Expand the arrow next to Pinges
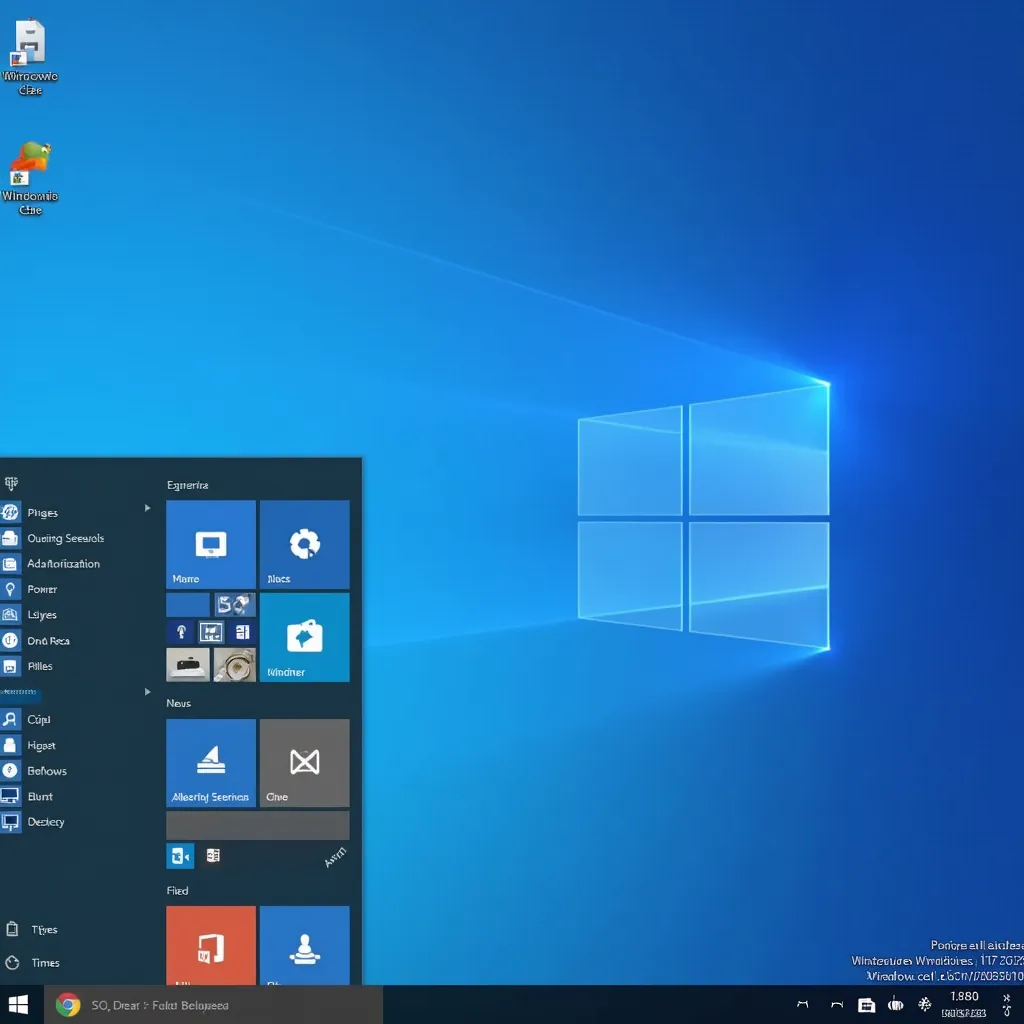Viewport: 1024px width, 1024px height. 148,508
